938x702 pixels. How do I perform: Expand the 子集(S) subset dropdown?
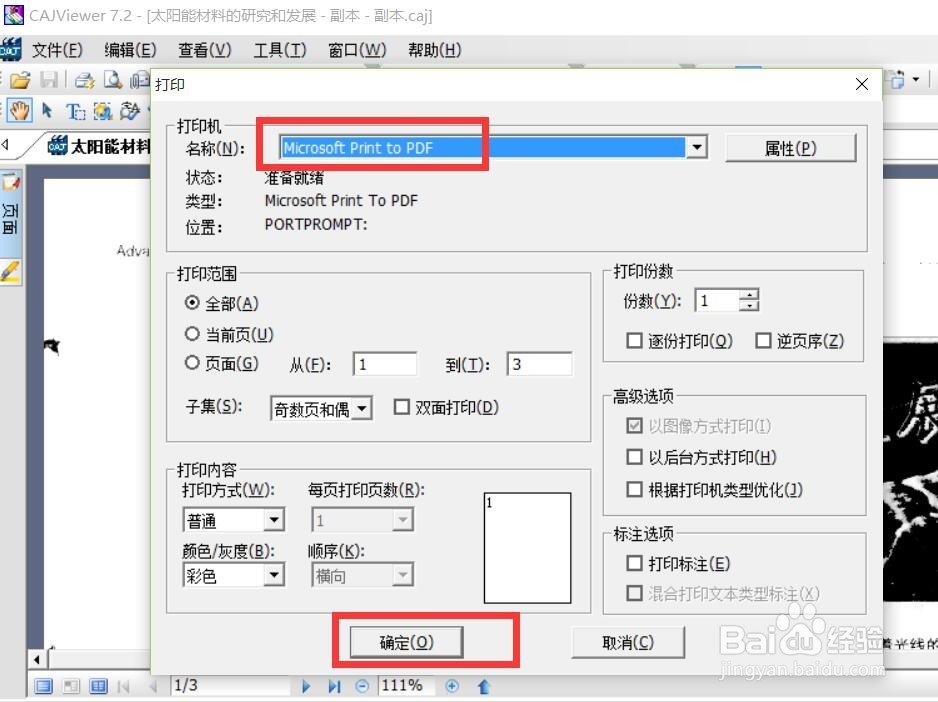(x=362, y=409)
